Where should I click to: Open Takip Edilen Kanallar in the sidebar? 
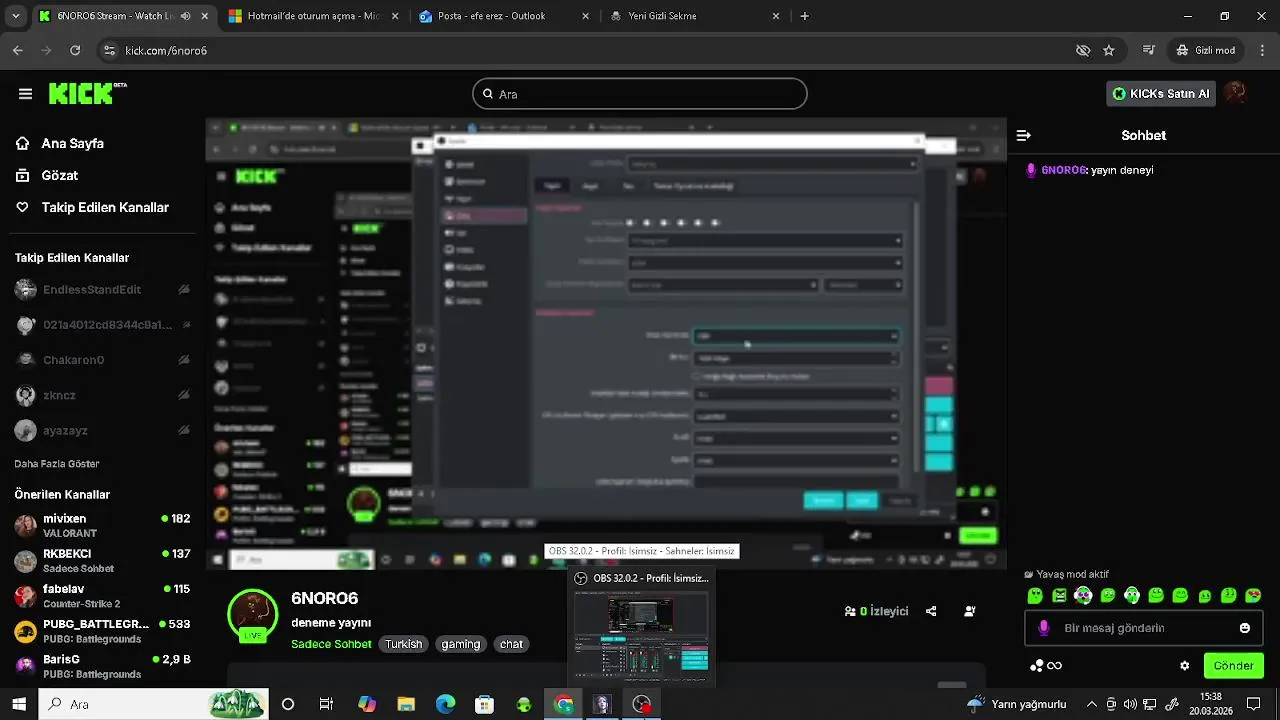(92, 207)
